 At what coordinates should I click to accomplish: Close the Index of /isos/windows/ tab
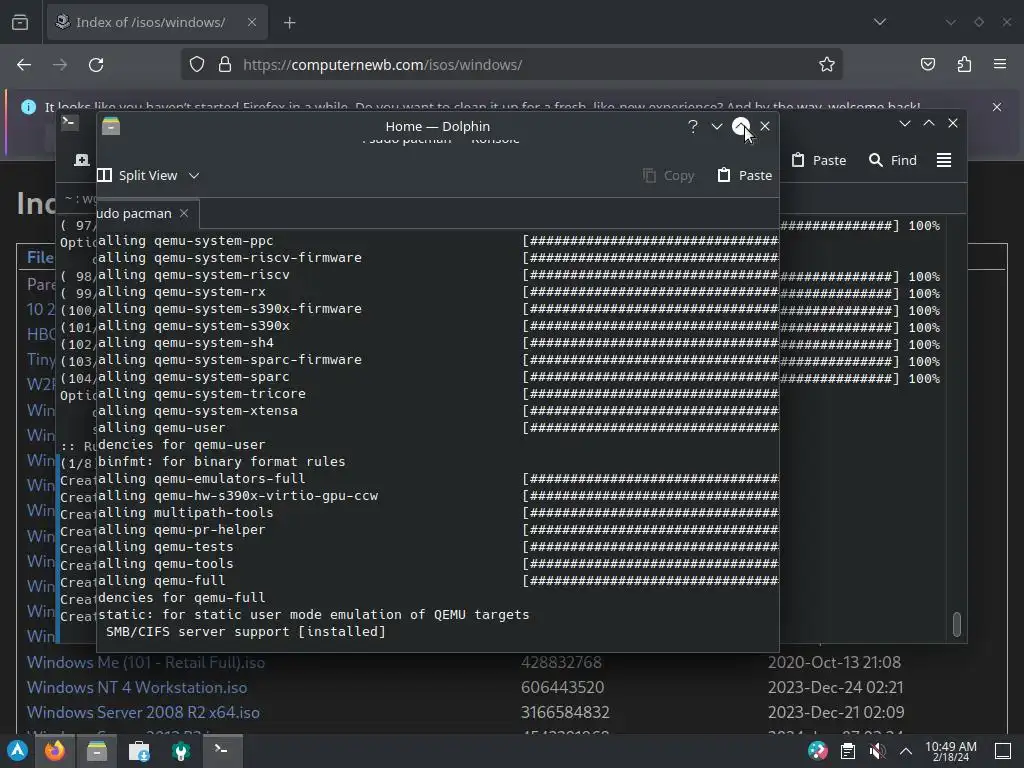coord(252,22)
